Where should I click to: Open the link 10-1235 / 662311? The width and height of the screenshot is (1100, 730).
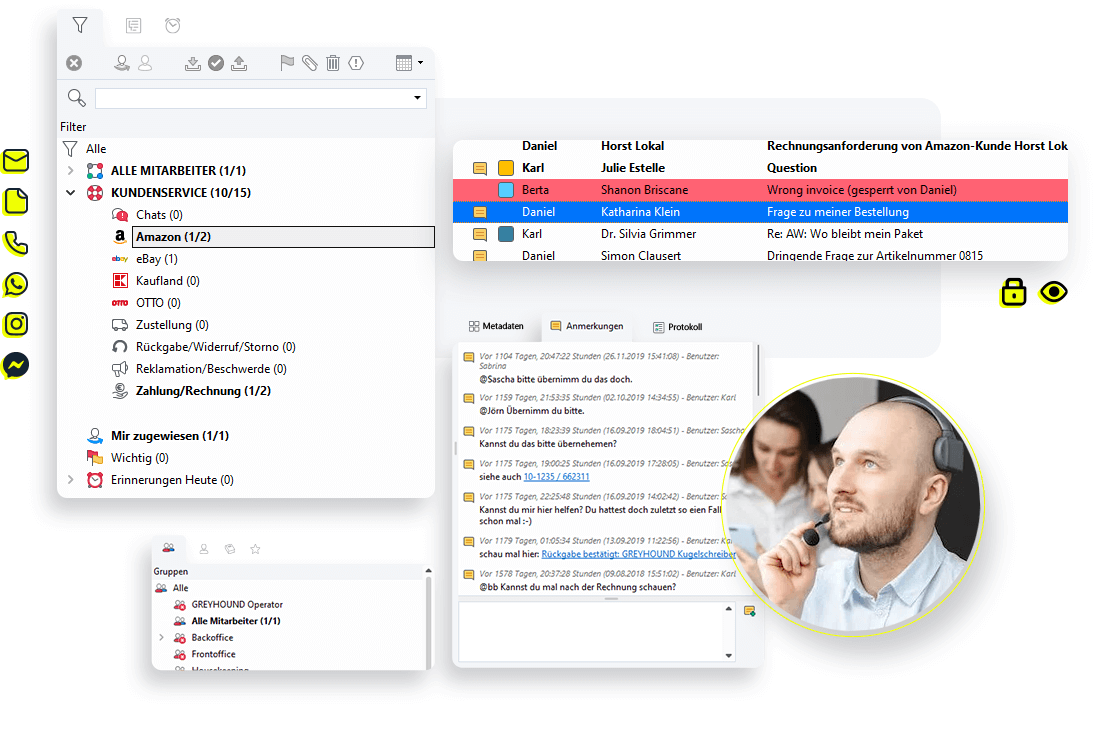coord(556,477)
